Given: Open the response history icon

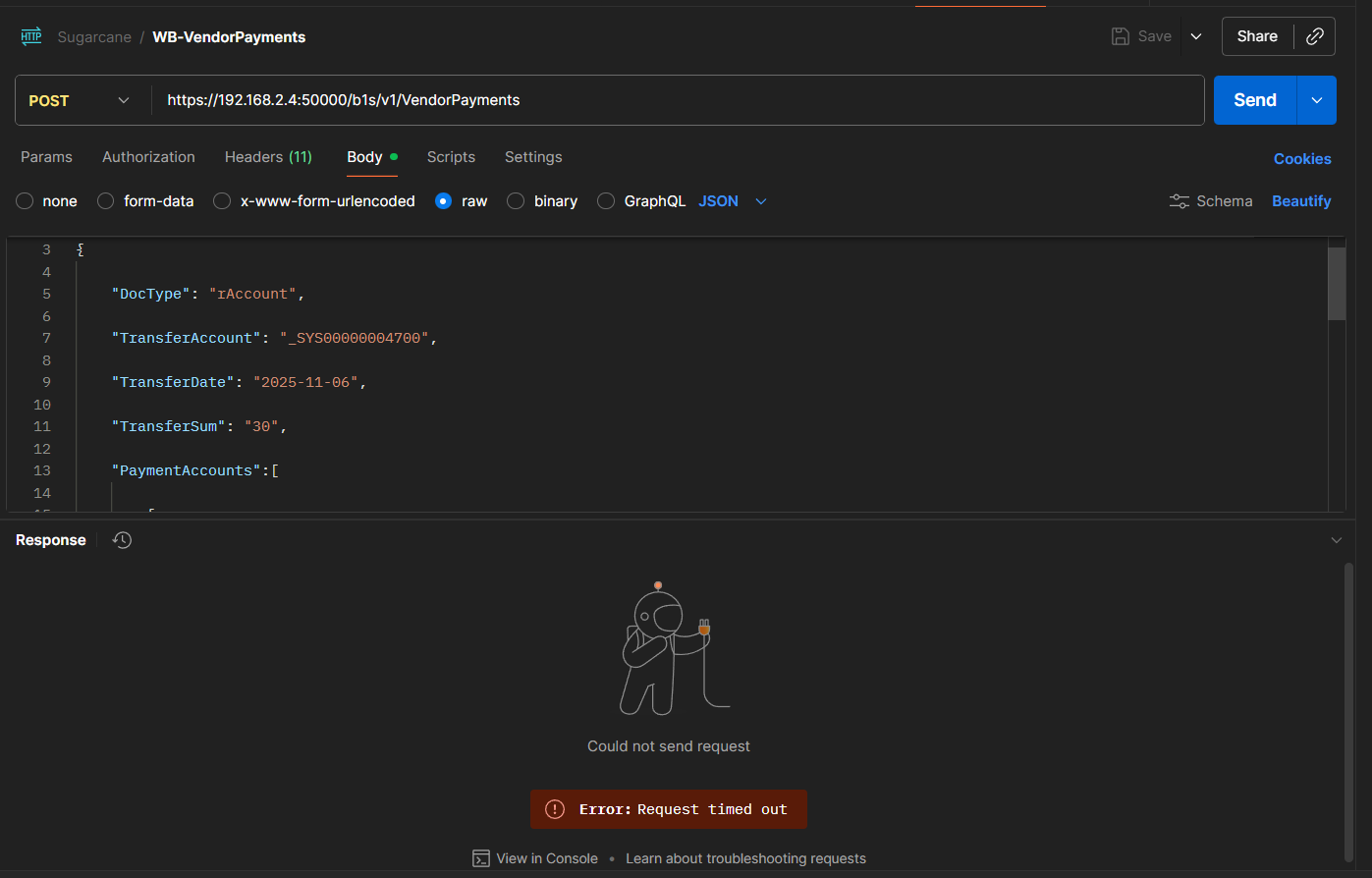Looking at the screenshot, I should [122, 540].
